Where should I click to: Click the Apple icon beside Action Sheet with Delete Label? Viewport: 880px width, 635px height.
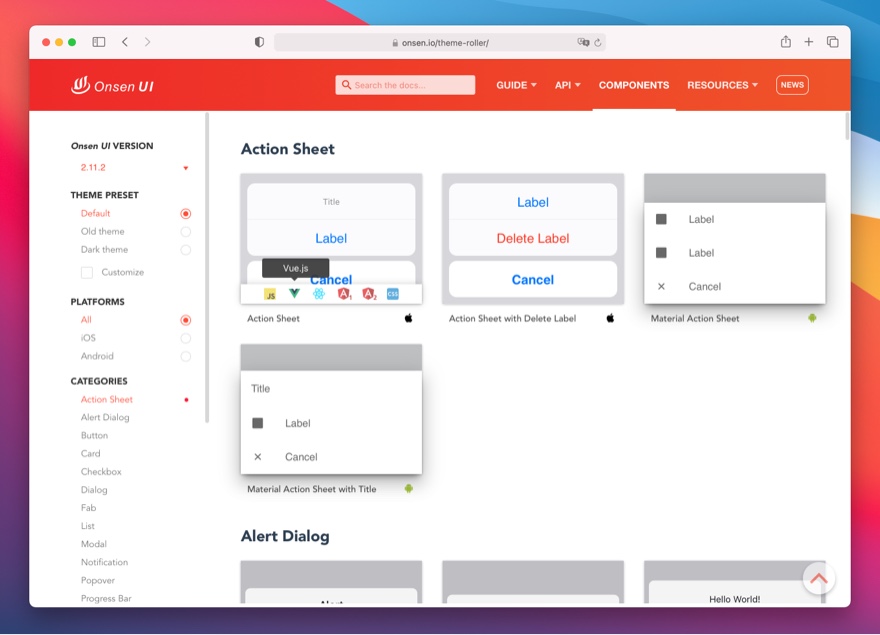pyautogui.click(x=611, y=318)
